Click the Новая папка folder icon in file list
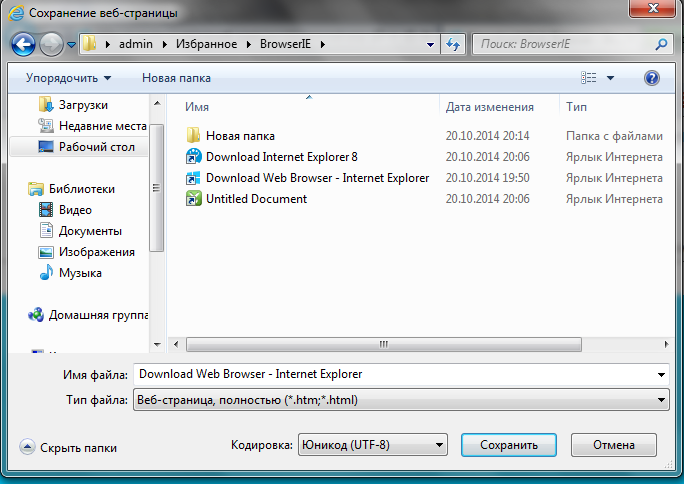The width and height of the screenshot is (684, 484). (193, 136)
